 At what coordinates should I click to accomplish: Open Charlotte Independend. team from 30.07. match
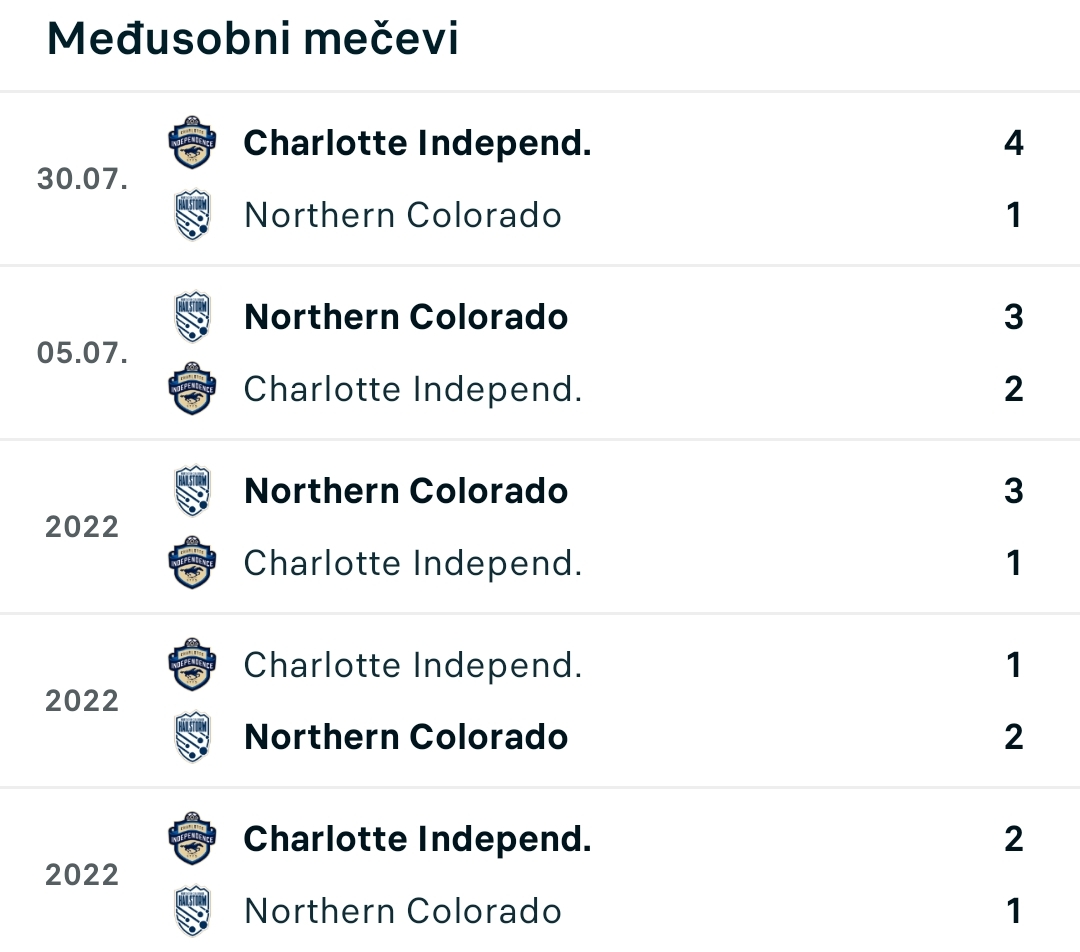417,143
